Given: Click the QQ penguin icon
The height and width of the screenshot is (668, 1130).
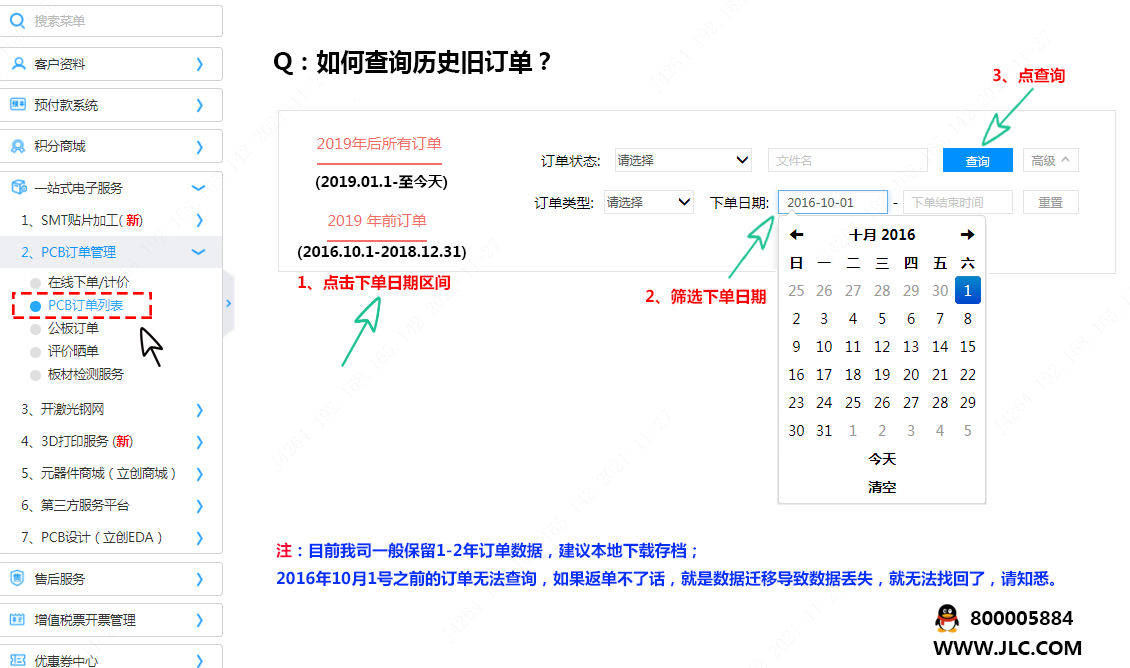Looking at the screenshot, I should [947, 618].
